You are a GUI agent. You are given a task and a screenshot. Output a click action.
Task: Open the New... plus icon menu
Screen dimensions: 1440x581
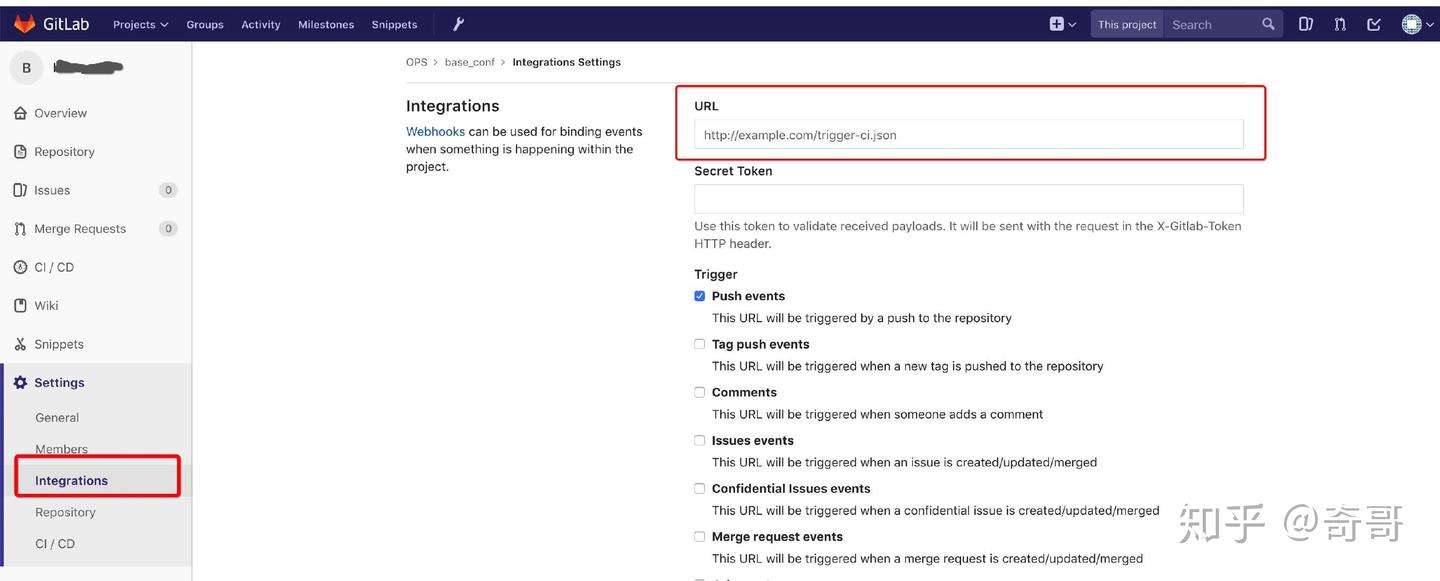(1055, 23)
